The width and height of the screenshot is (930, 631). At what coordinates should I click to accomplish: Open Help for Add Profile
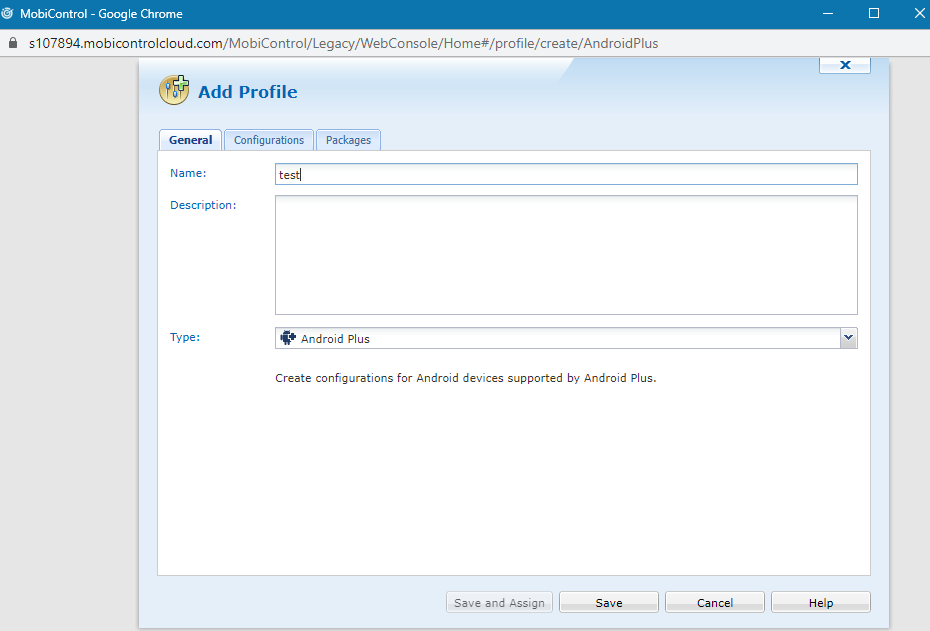[x=821, y=603]
